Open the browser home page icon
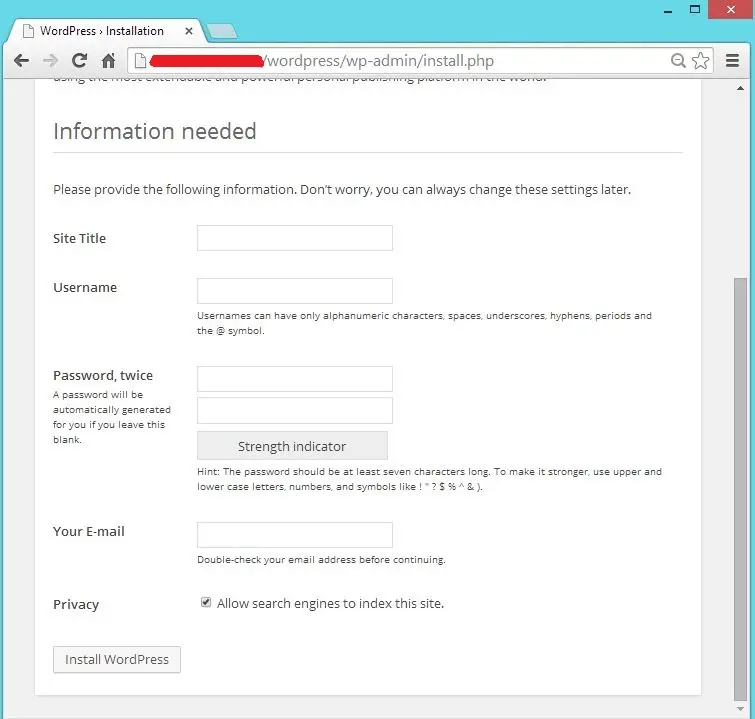Image resolution: width=755 pixels, height=719 pixels. [108, 61]
